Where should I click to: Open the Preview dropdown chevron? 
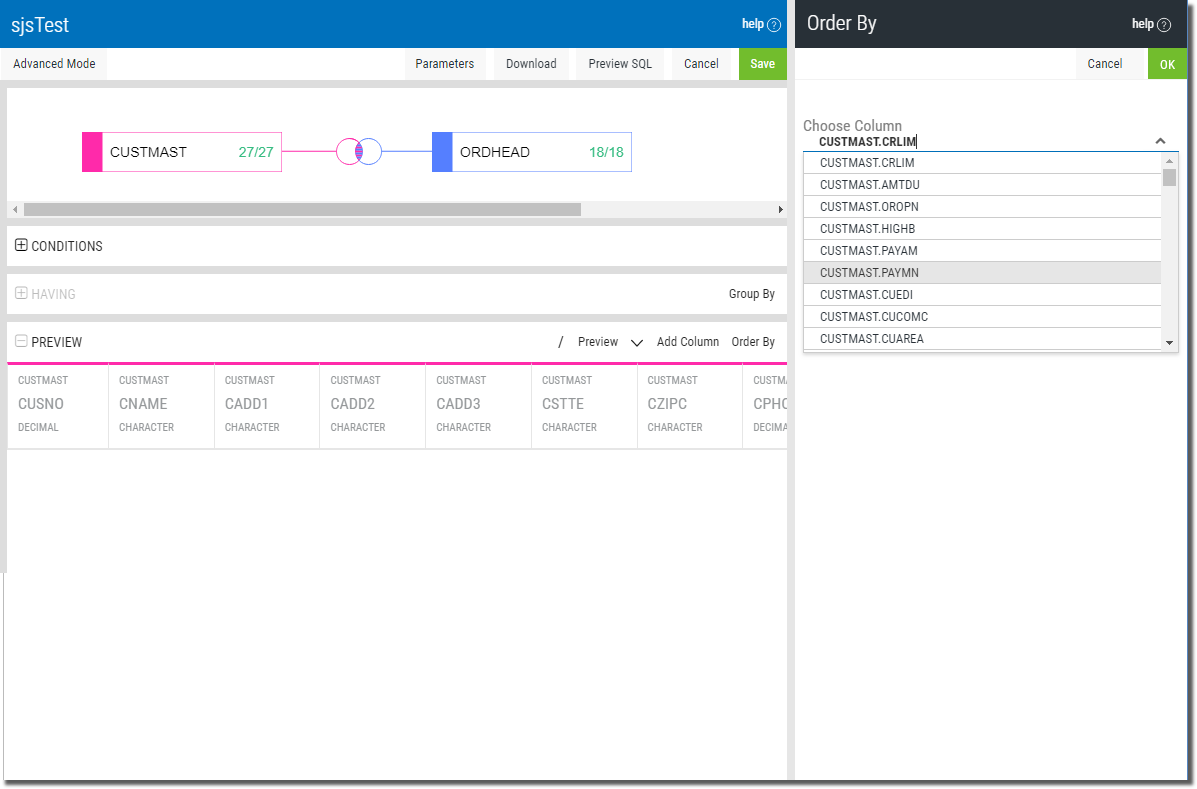[637, 343]
